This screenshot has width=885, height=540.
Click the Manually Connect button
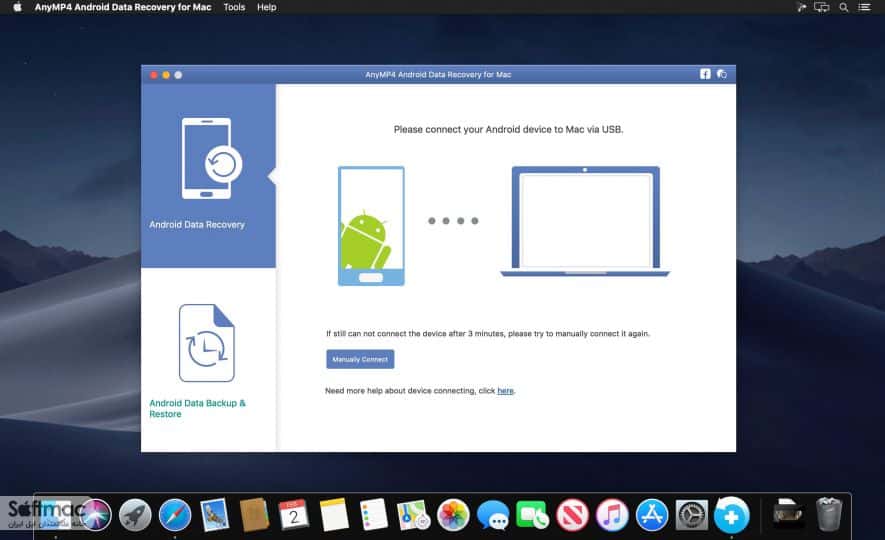tap(360, 359)
